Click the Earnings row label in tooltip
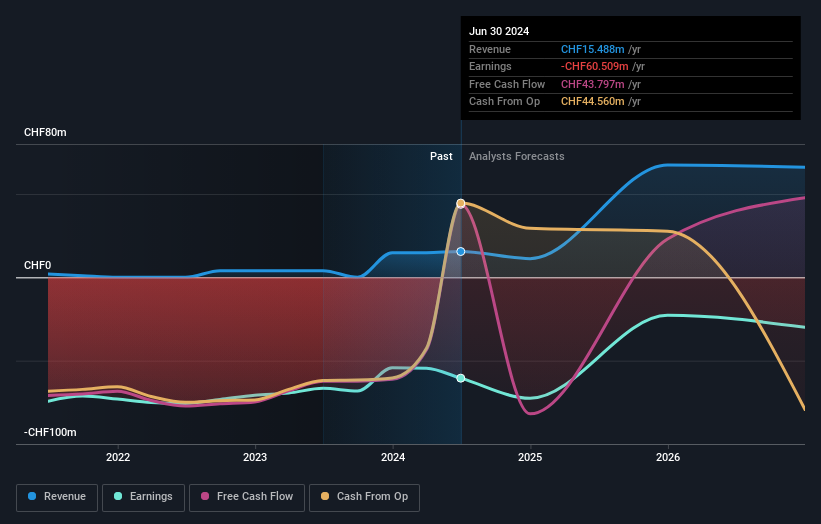The image size is (821, 524). click(490, 66)
